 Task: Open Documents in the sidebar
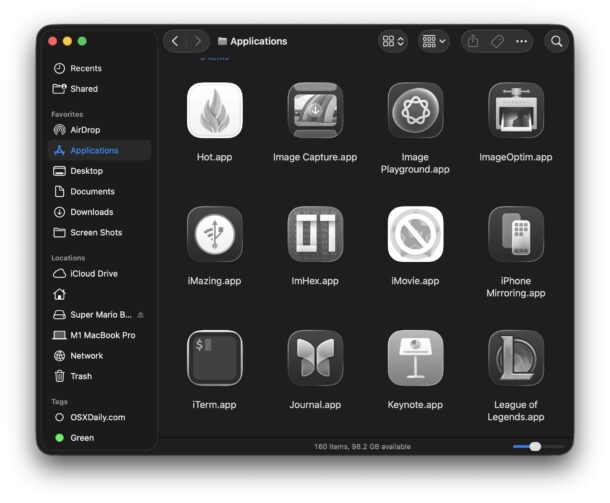point(99,191)
